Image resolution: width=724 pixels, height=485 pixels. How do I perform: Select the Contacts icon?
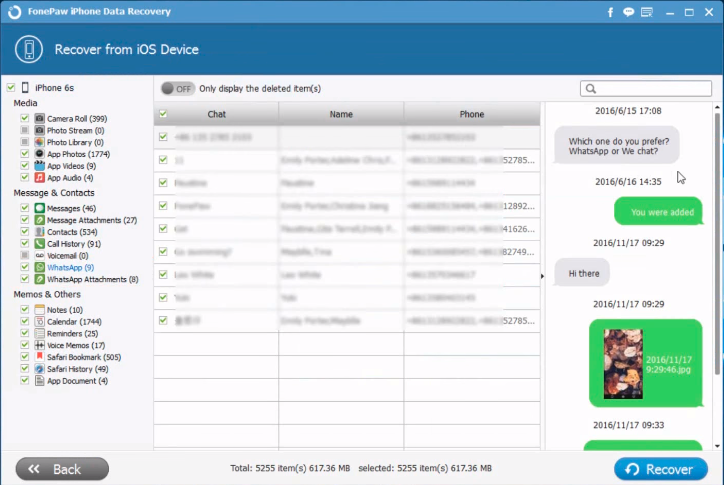pos(40,232)
